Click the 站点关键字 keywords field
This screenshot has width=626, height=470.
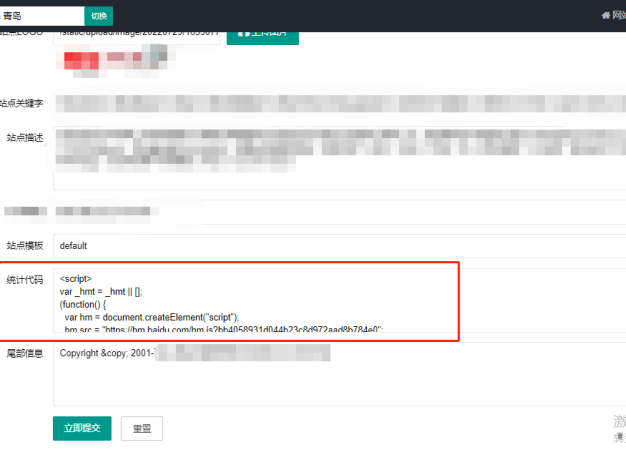[340, 103]
